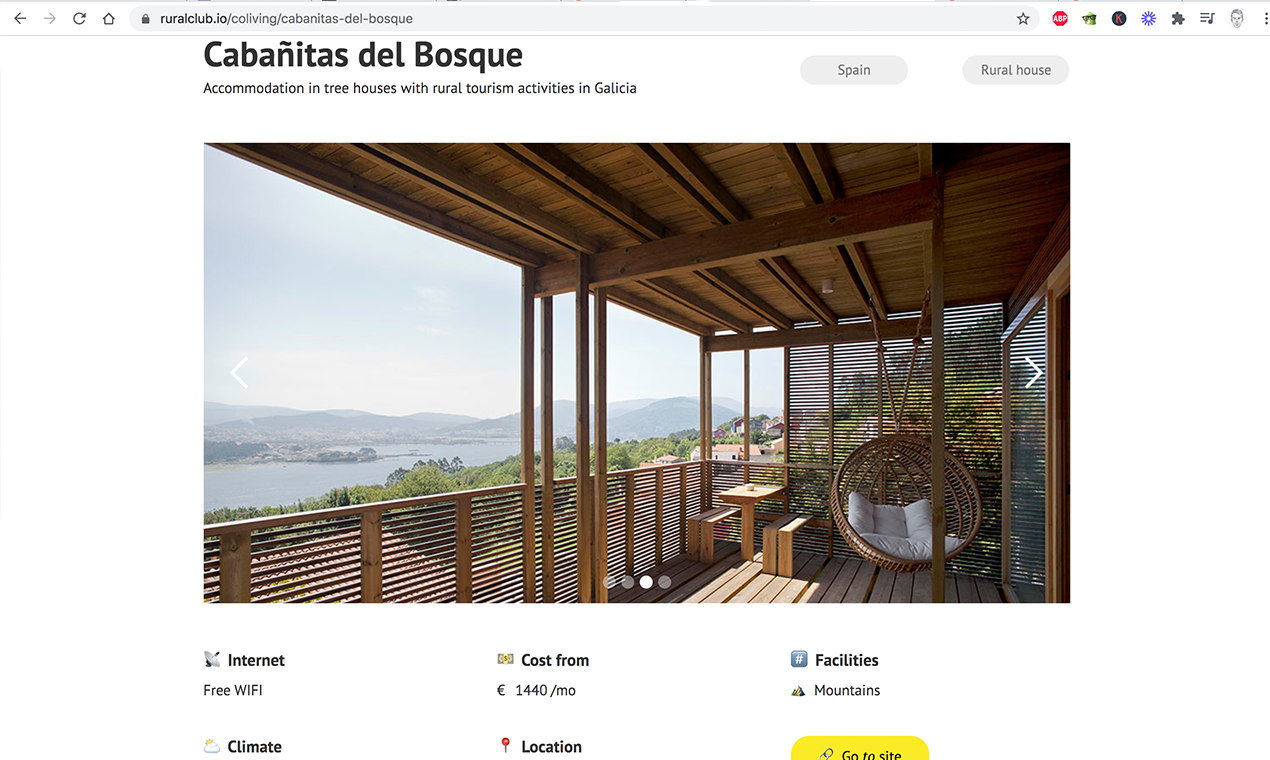Open the extensions puzzle piece menu

click(x=1178, y=18)
